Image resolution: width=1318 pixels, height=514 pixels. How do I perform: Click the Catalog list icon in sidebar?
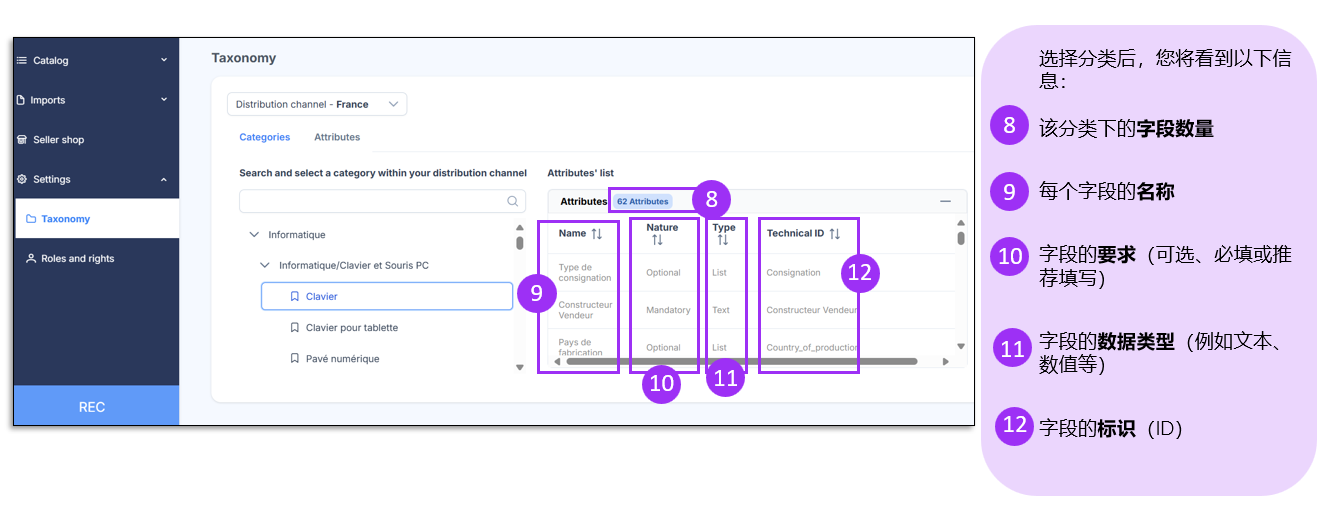[22, 61]
